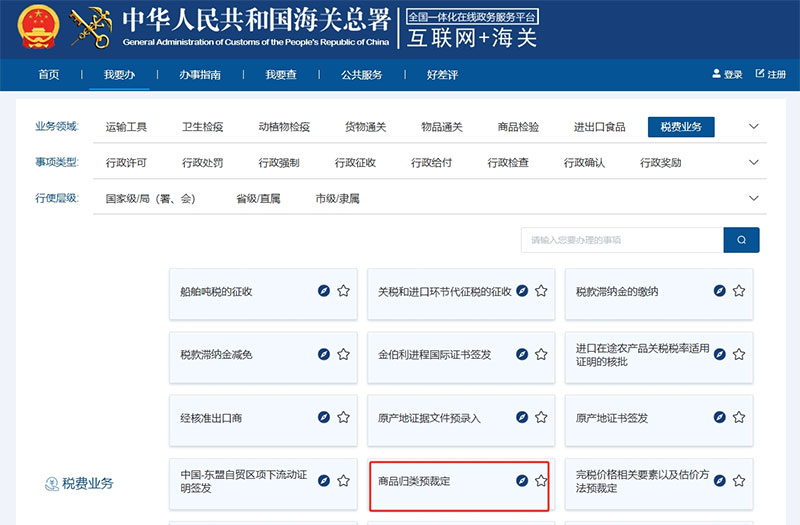Viewport: 800px width, 525px height.
Task: Open the 办事指南 navigation tab
Action: [x=200, y=75]
